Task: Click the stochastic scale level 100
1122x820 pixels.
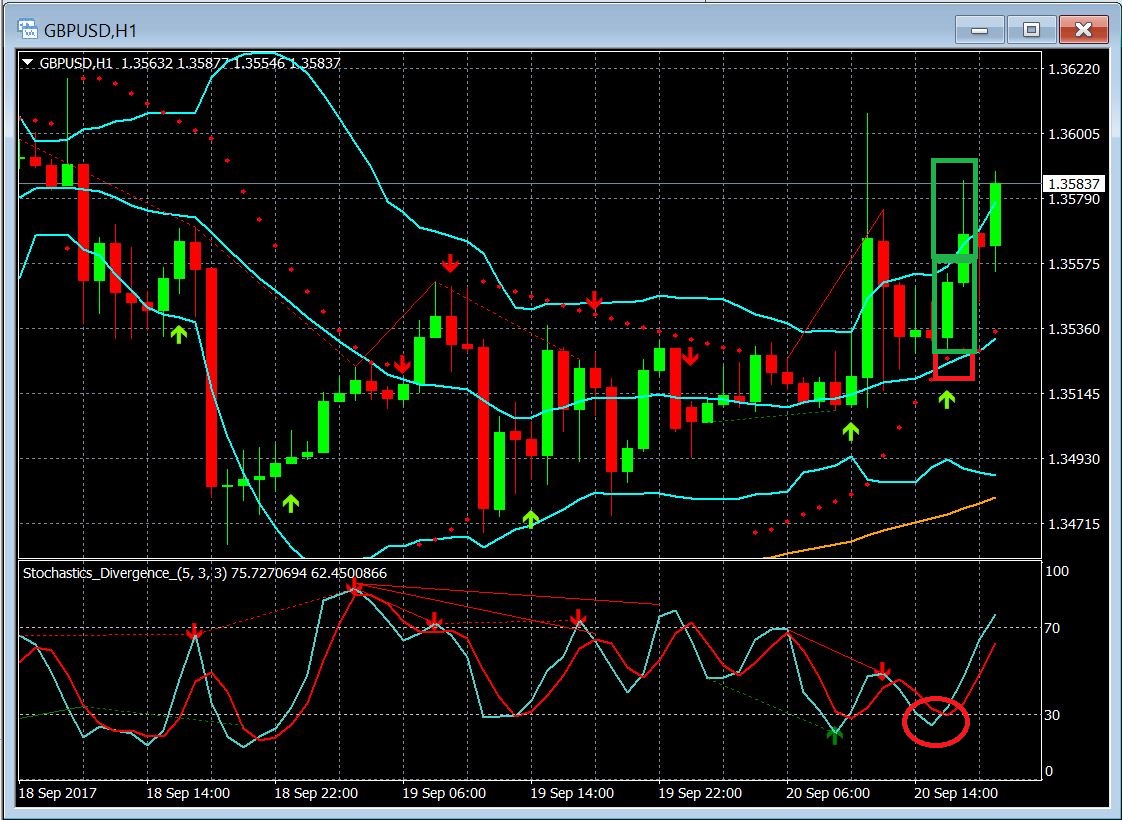Action: click(x=1057, y=571)
